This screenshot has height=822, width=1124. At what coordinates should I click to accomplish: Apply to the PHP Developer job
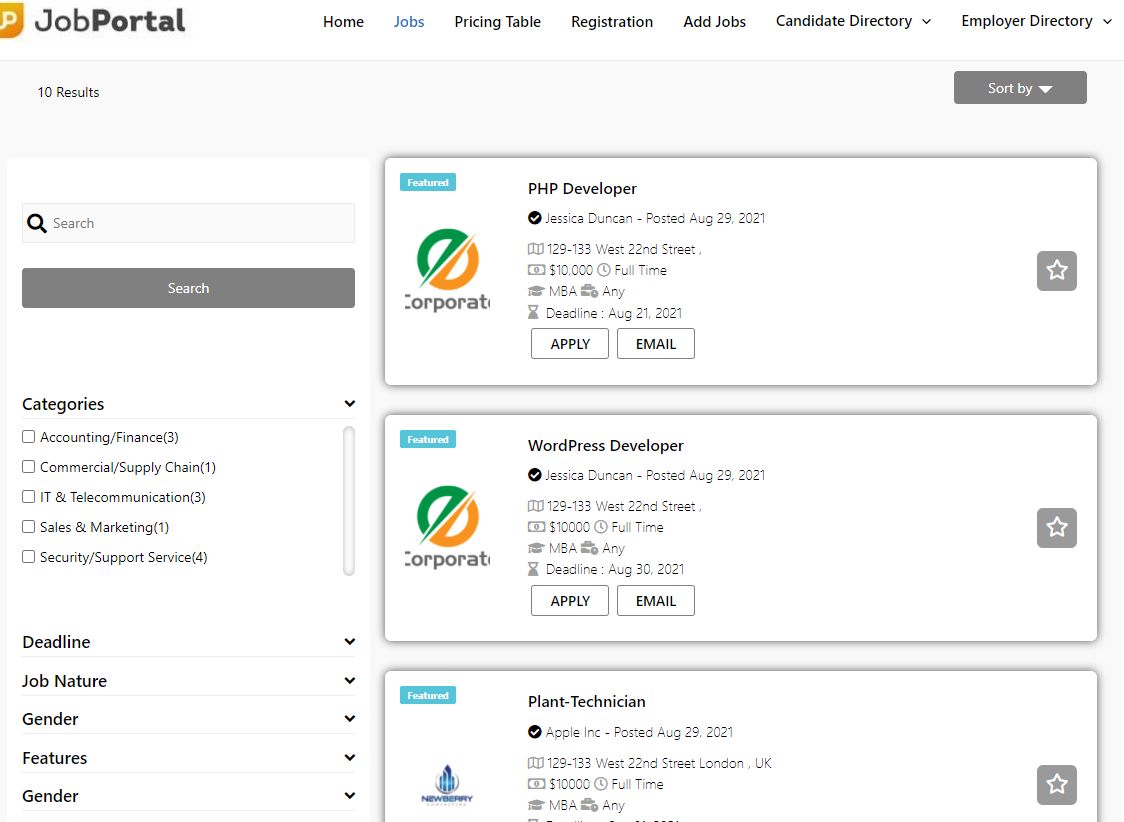(x=570, y=344)
